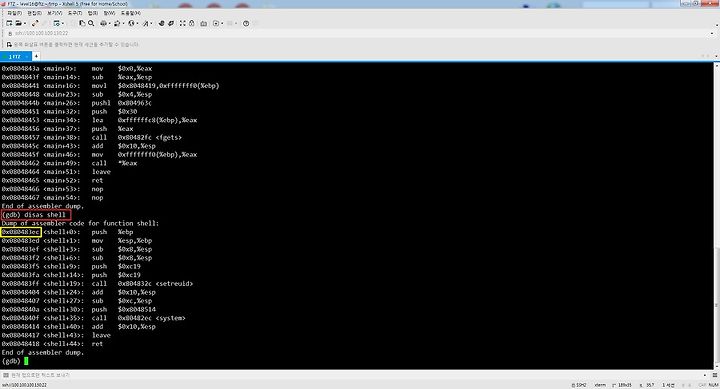The height and width of the screenshot is (389, 720).
Task: Click the New session toolbar icon
Action: point(9,23)
